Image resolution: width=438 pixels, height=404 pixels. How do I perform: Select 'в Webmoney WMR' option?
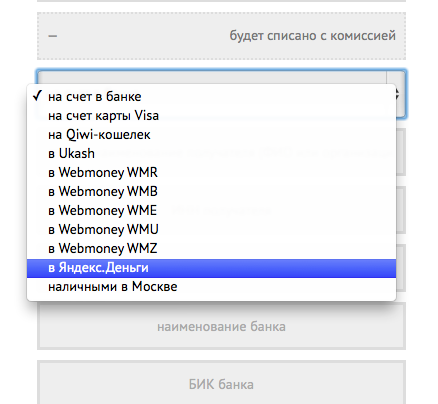[211, 173]
